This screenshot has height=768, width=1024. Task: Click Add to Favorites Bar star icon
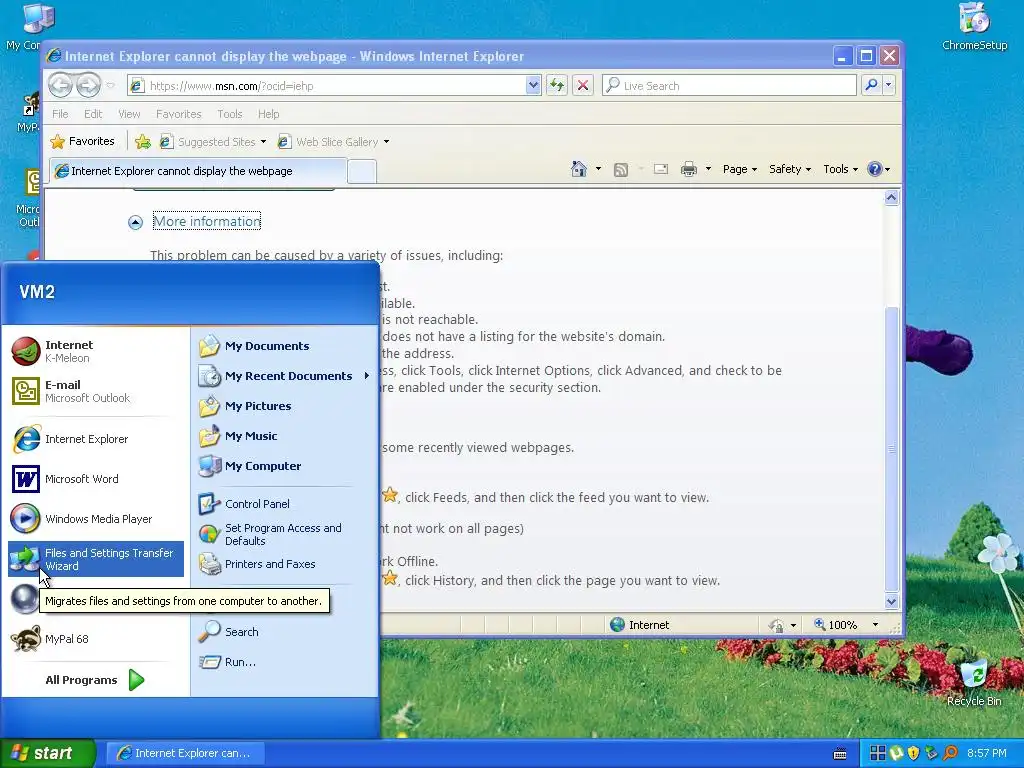point(143,142)
